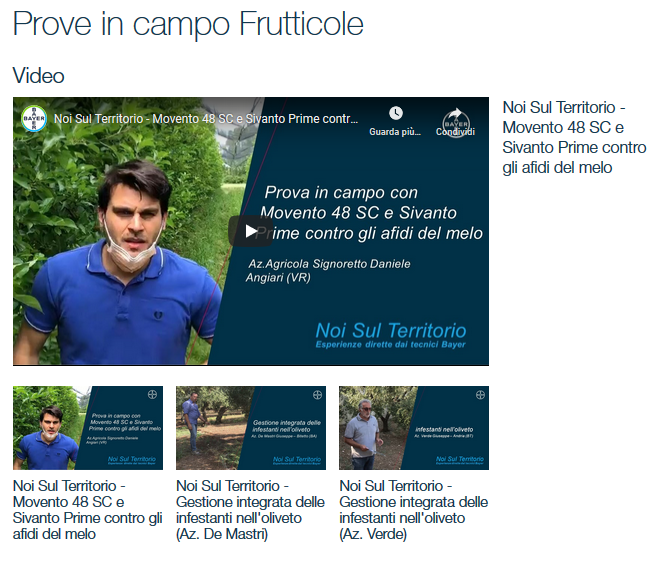Click the 'Condividi' text label

(455, 132)
